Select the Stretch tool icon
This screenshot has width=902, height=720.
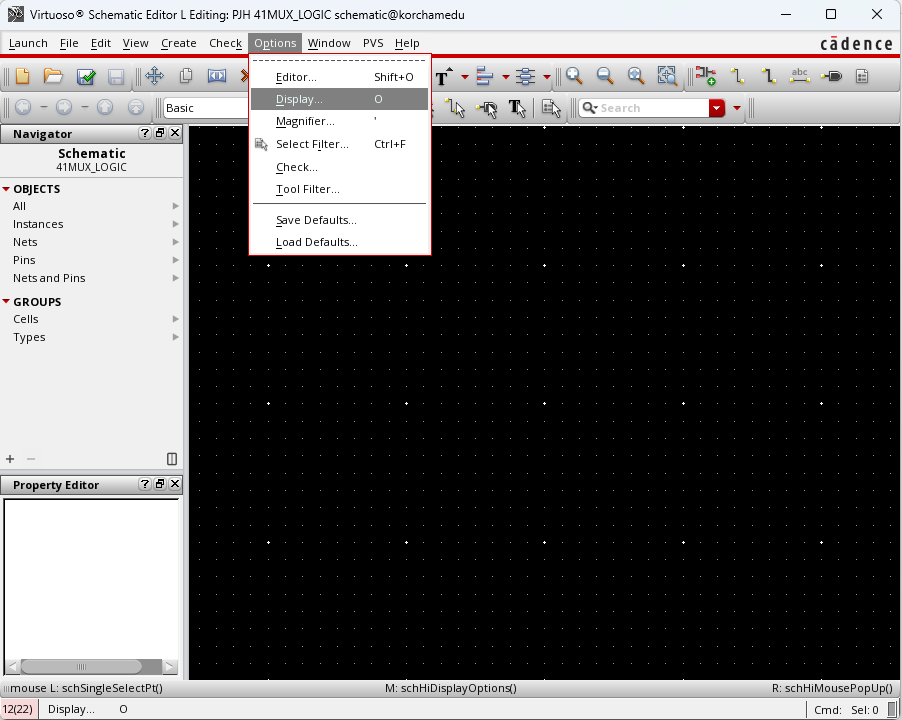(x=217, y=76)
